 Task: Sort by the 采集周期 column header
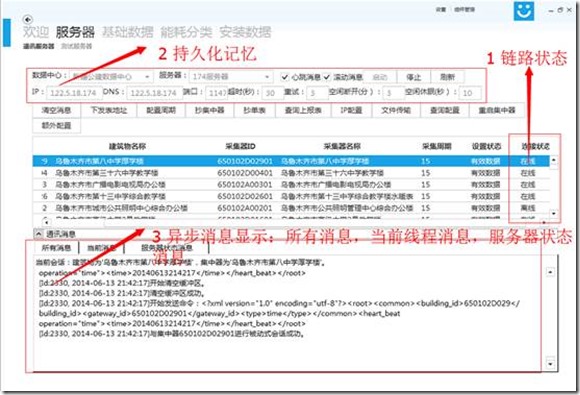pyautogui.click(x=437, y=146)
